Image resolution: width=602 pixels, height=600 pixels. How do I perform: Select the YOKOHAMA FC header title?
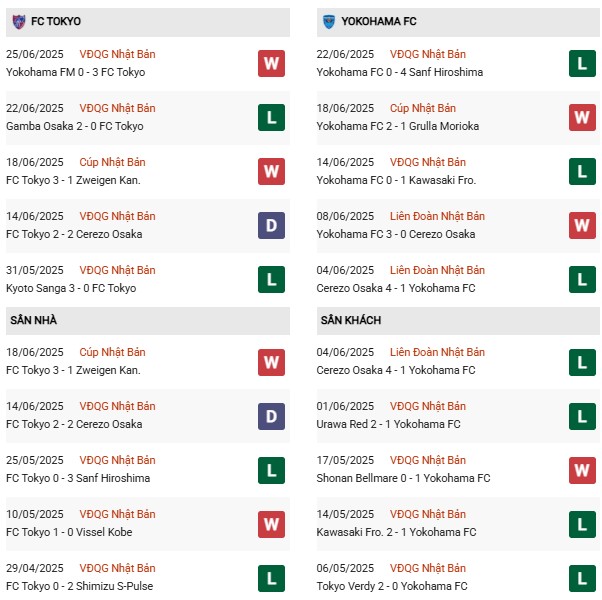click(379, 21)
